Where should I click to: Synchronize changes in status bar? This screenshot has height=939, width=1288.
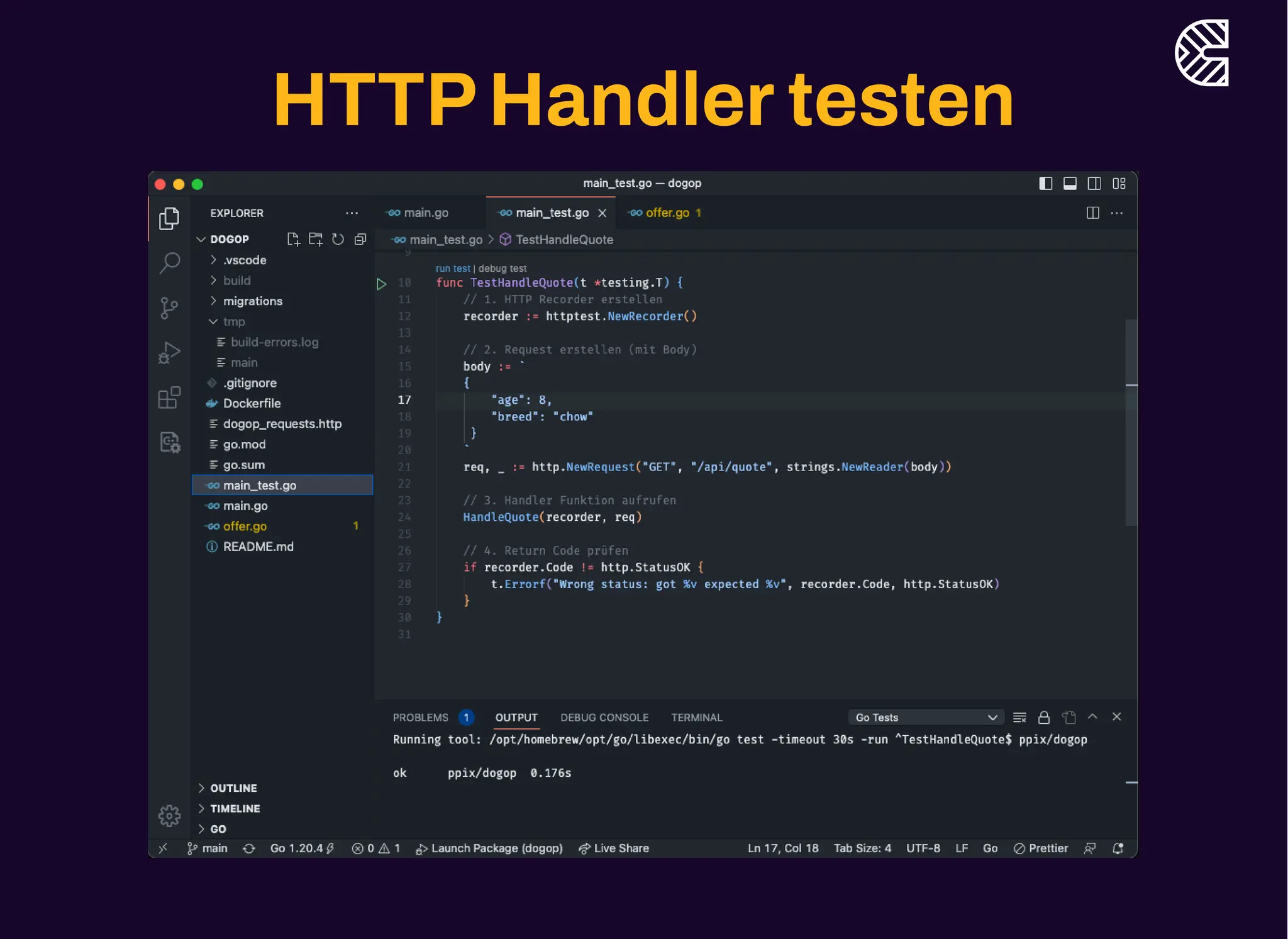249,848
